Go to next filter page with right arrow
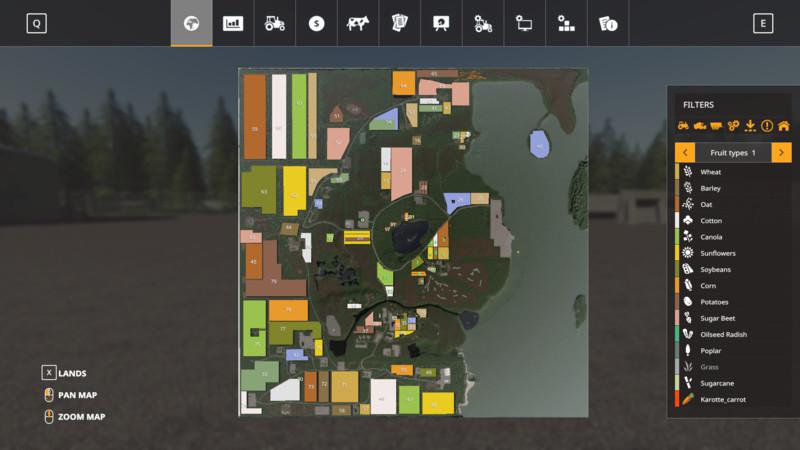The height and width of the screenshot is (450, 800). [781, 152]
